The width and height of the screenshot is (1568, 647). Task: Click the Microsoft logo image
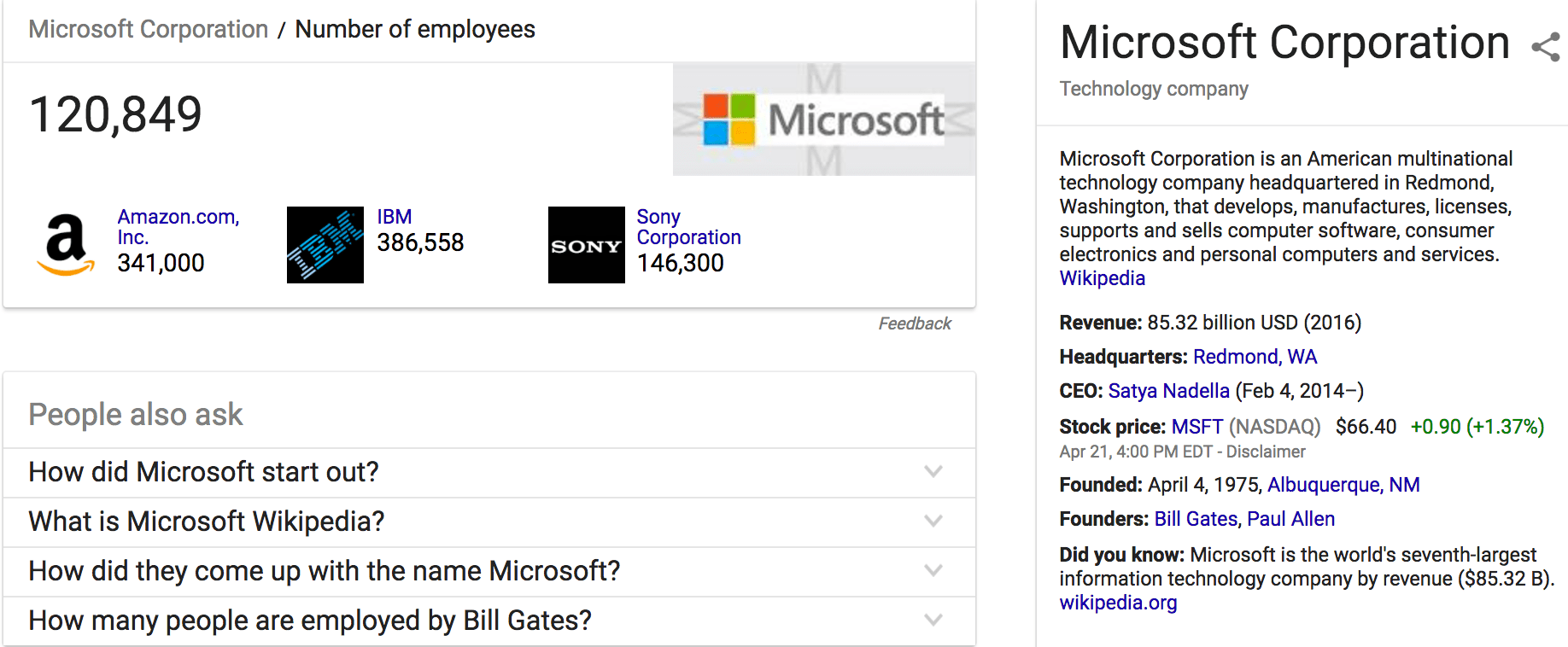point(823,119)
